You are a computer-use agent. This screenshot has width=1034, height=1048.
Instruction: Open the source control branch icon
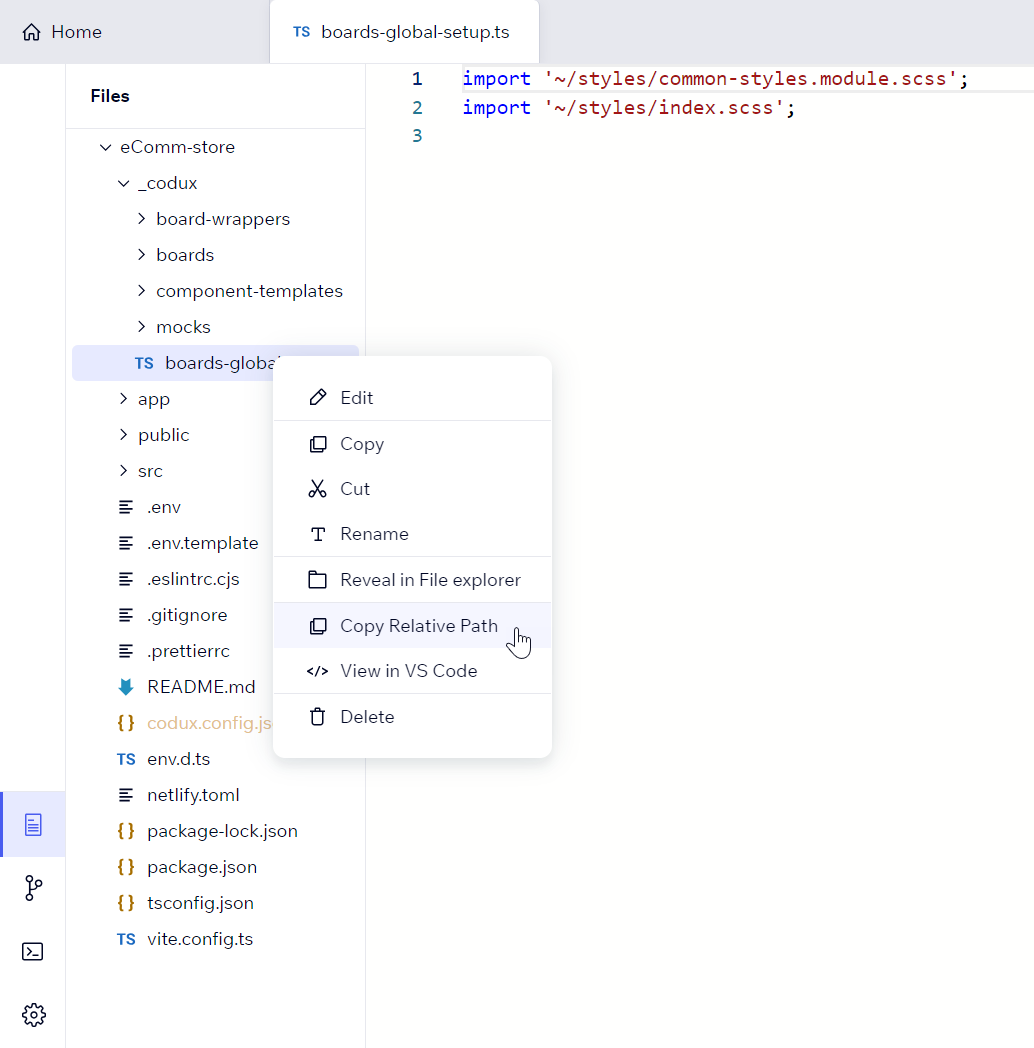click(33, 888)
